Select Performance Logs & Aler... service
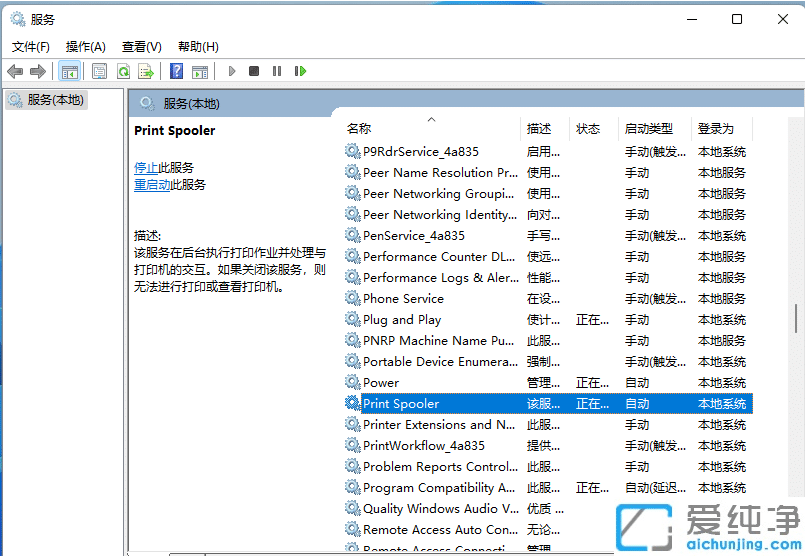805x556 pixels. [x=441, y=278]
